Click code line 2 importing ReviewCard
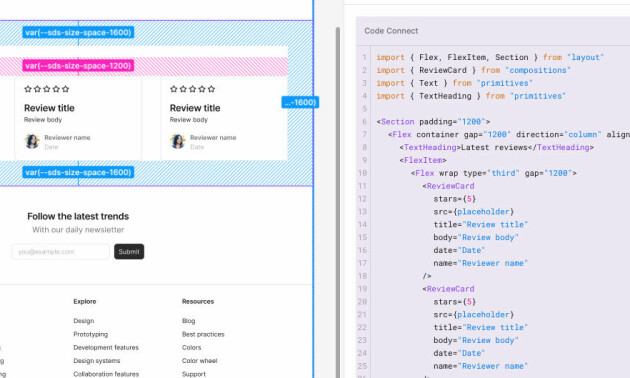 473,70
